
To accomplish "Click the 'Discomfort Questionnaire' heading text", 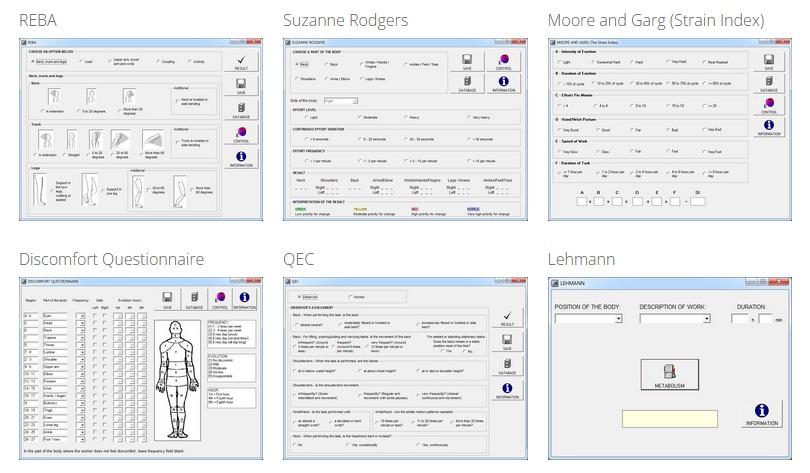I will pos(112,259).
